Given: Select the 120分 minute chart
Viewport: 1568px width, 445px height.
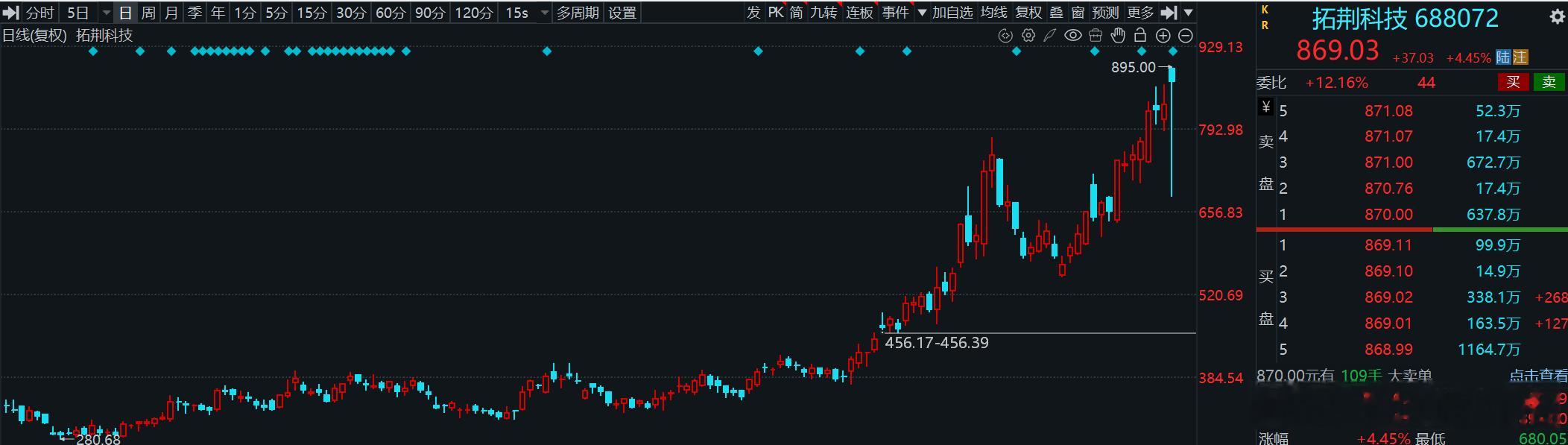Looking at the screenshot, I should 473,13.
